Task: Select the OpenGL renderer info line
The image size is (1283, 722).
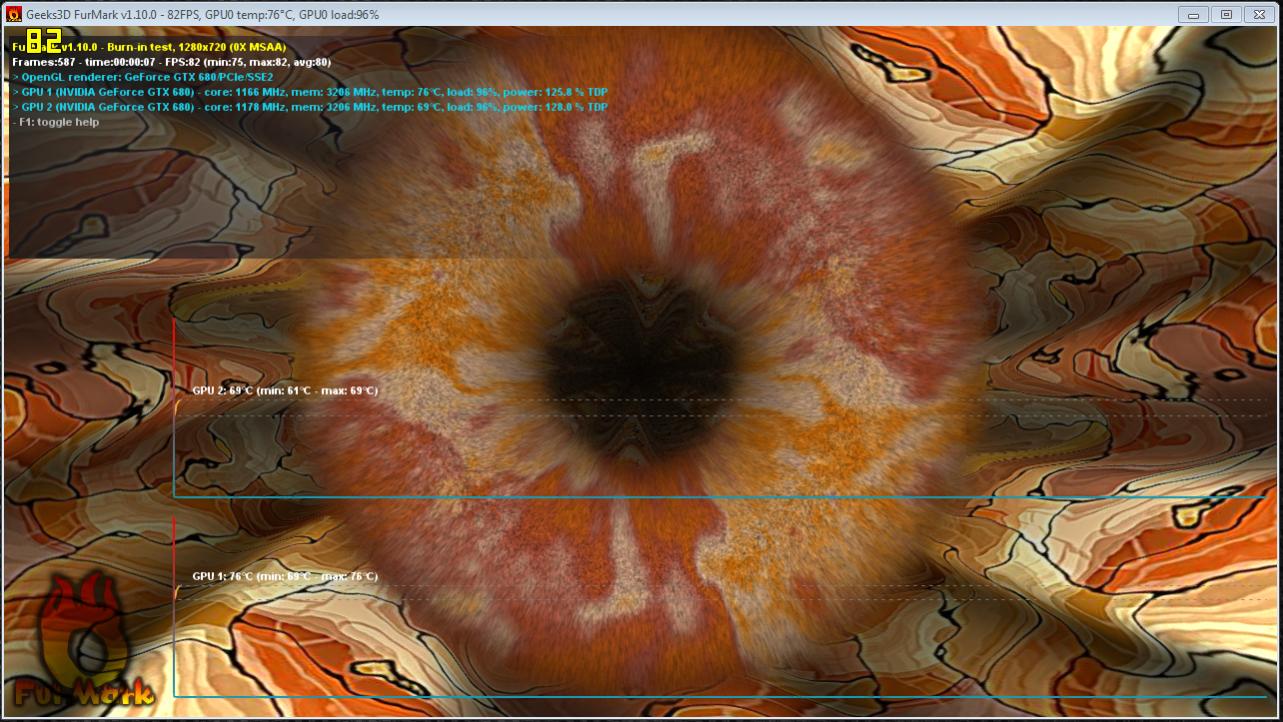Action: (x=142, y=77)
